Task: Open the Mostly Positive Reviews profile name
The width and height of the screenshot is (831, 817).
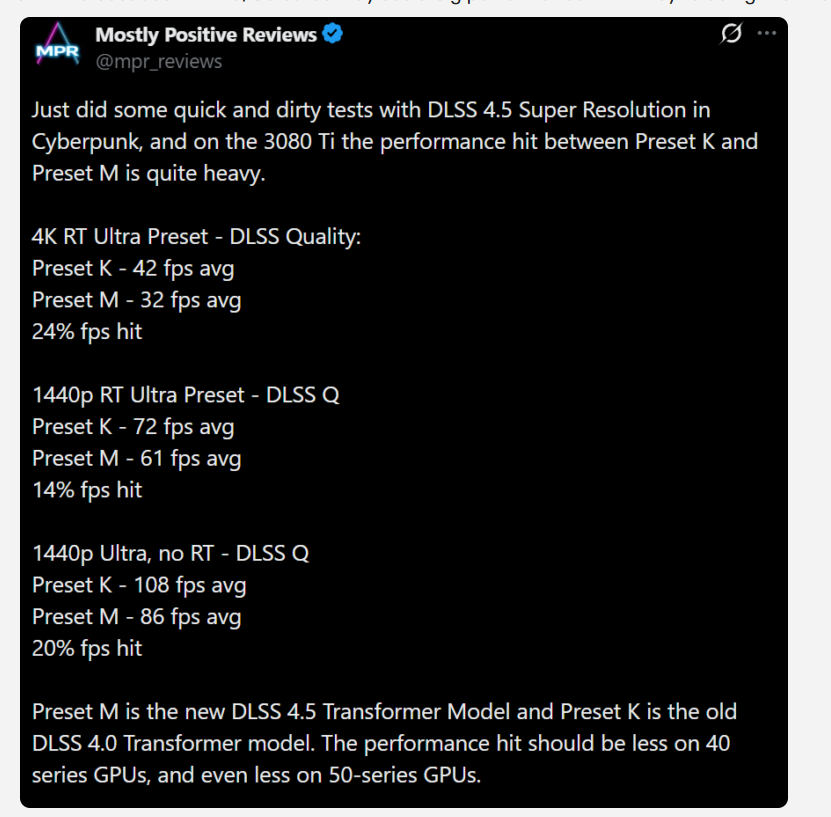Action: 206,35
